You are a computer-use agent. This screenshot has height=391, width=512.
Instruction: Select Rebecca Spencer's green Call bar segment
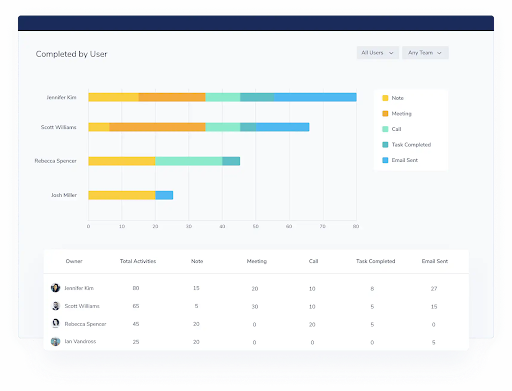[x=189, y=161]
